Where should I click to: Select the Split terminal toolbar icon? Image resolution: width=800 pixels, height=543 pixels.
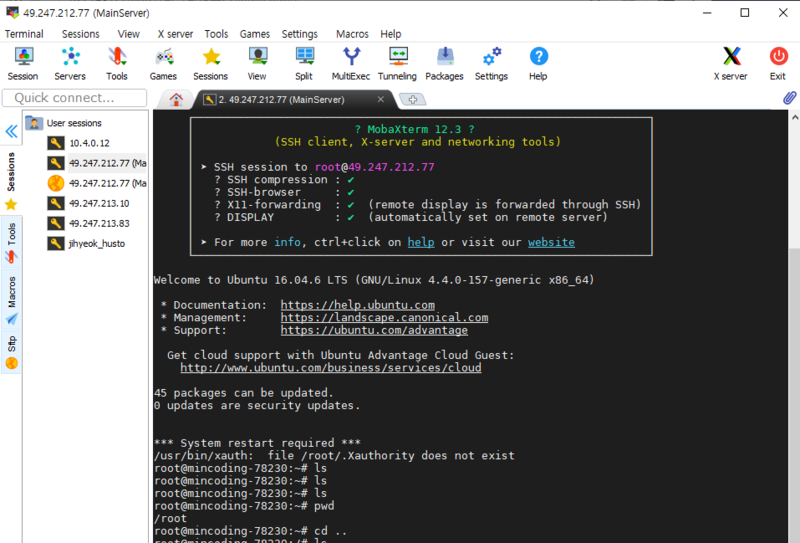[x=304, y=64]
